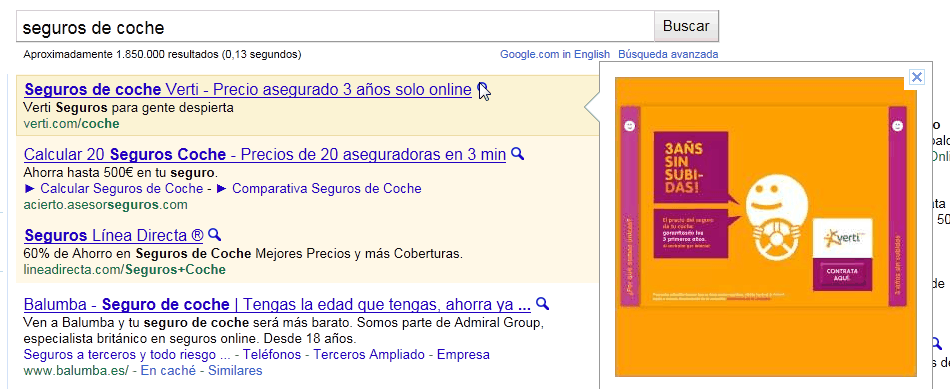The image size is (950, 389).
Task: Close the ad preview popup
Action: coord(917,77)
